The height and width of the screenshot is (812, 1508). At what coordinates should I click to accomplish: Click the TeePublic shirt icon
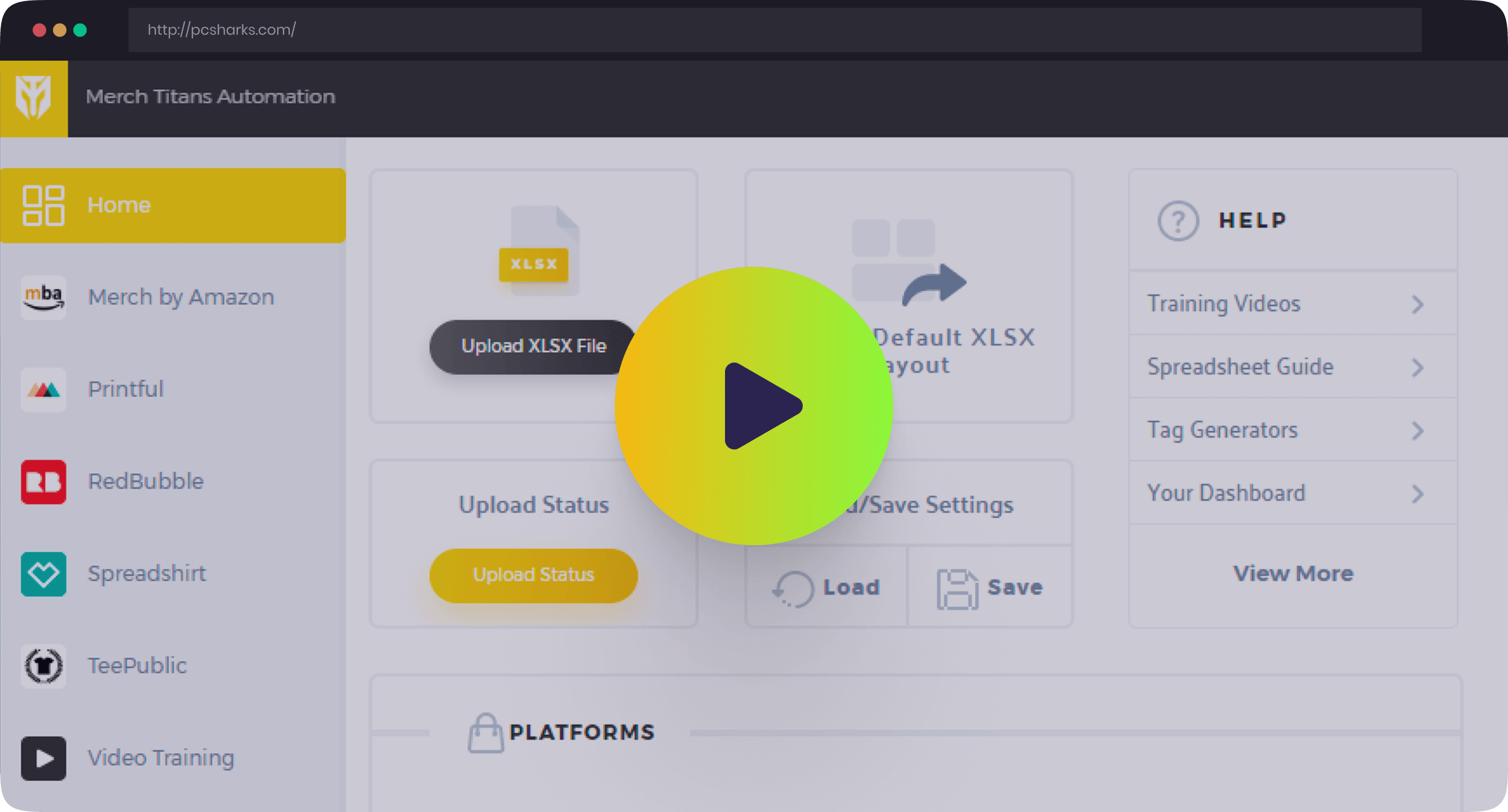coord(43,666)
